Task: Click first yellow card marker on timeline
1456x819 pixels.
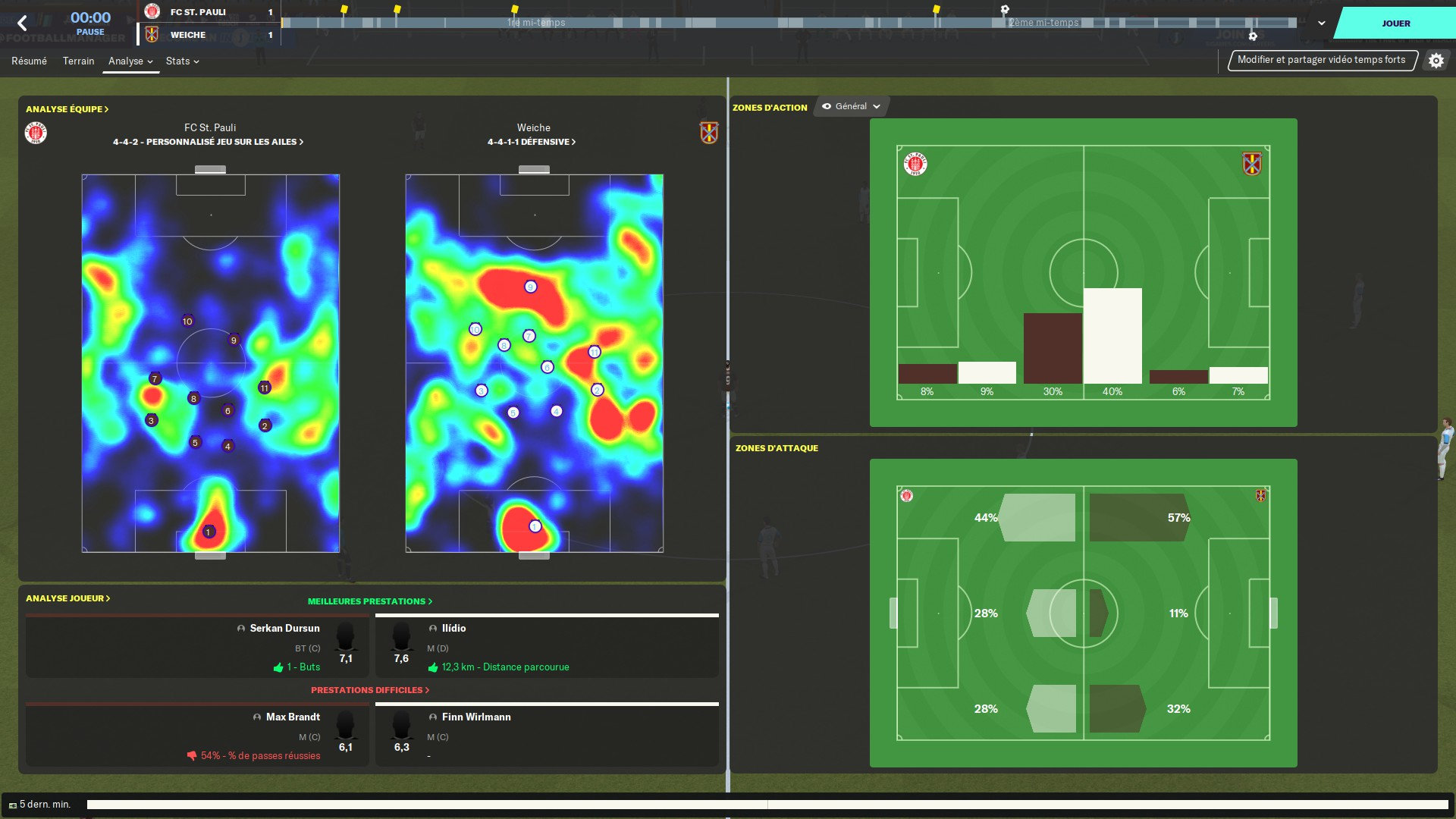Action: (x=344, y=10)
